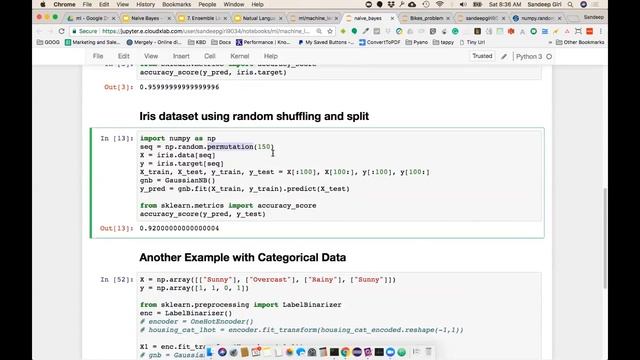Open the tappy bookmarks folder

pos(443,42)
